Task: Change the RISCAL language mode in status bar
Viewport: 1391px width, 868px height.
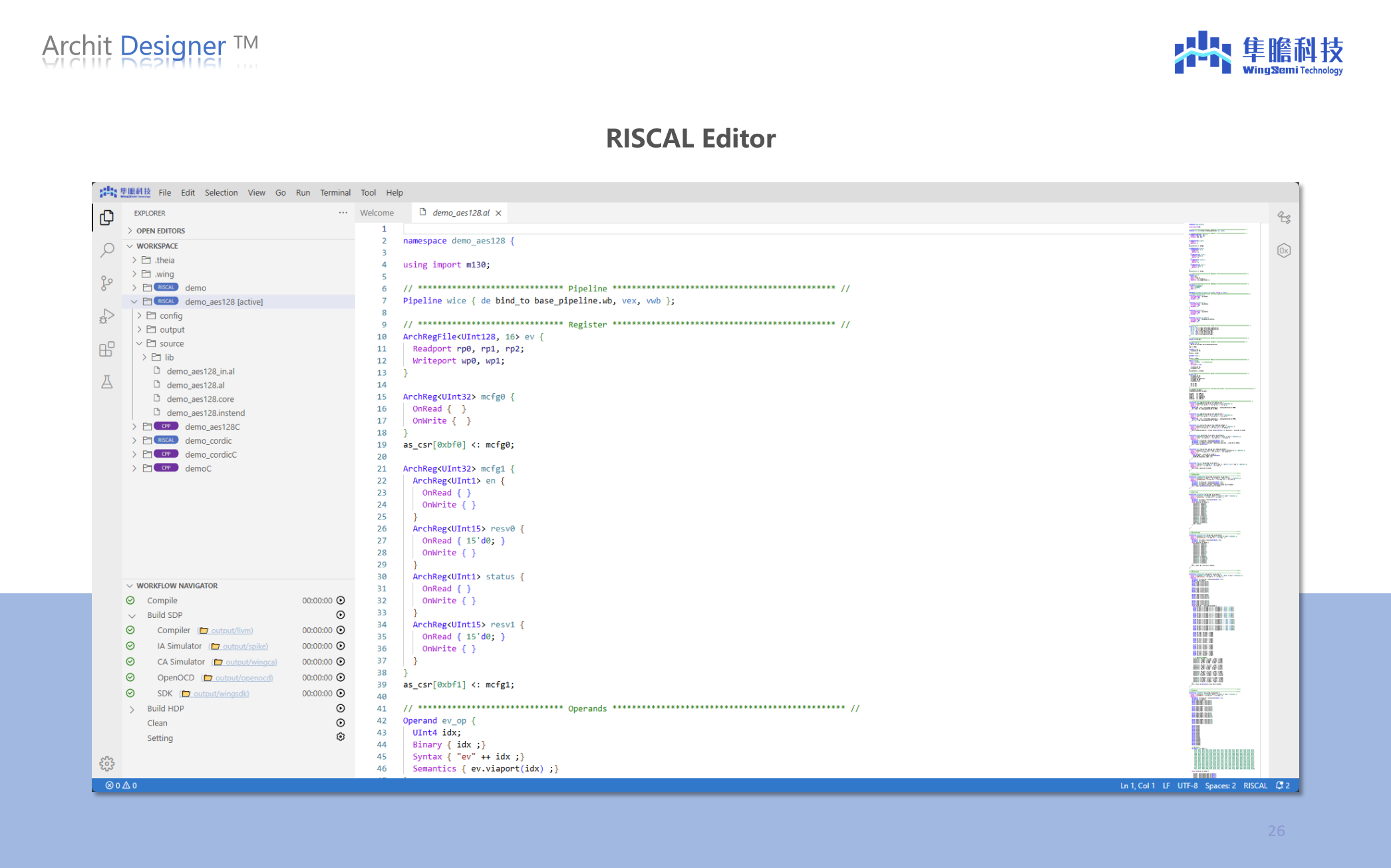Action: [1255, 786]
